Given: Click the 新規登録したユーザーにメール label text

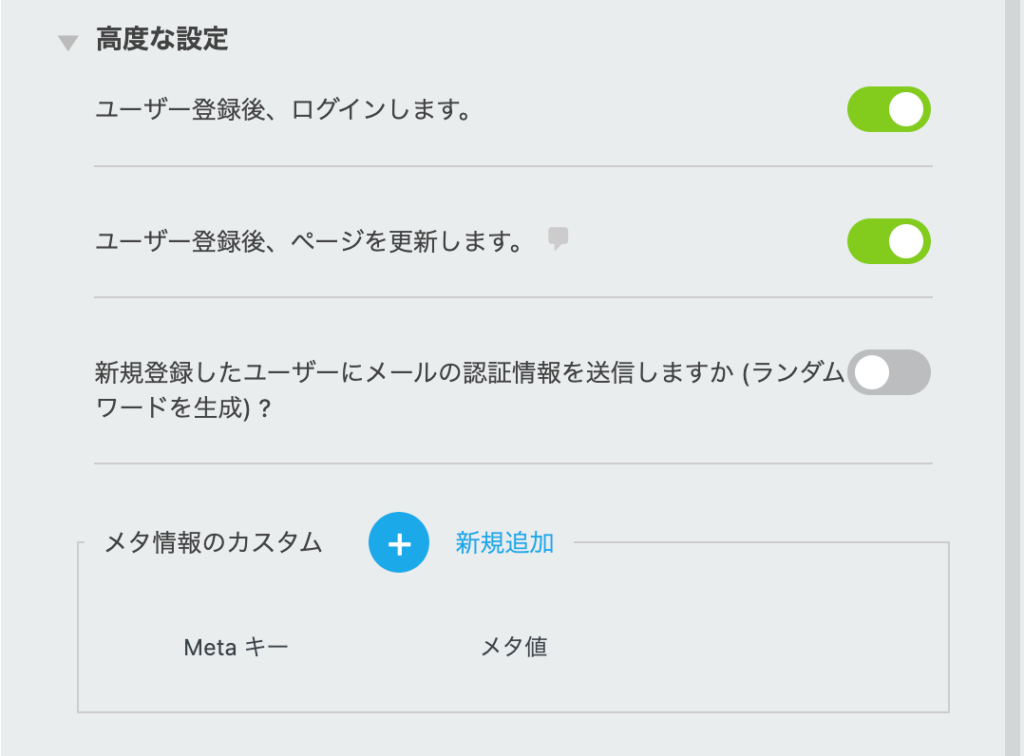Looking at the screenshot, I should click(470, 373).
